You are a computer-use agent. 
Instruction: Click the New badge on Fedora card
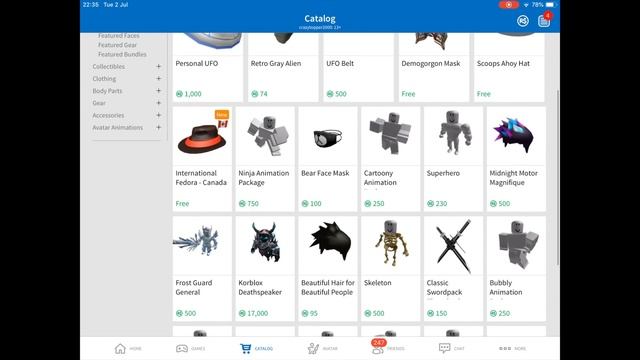coord(222,115)
